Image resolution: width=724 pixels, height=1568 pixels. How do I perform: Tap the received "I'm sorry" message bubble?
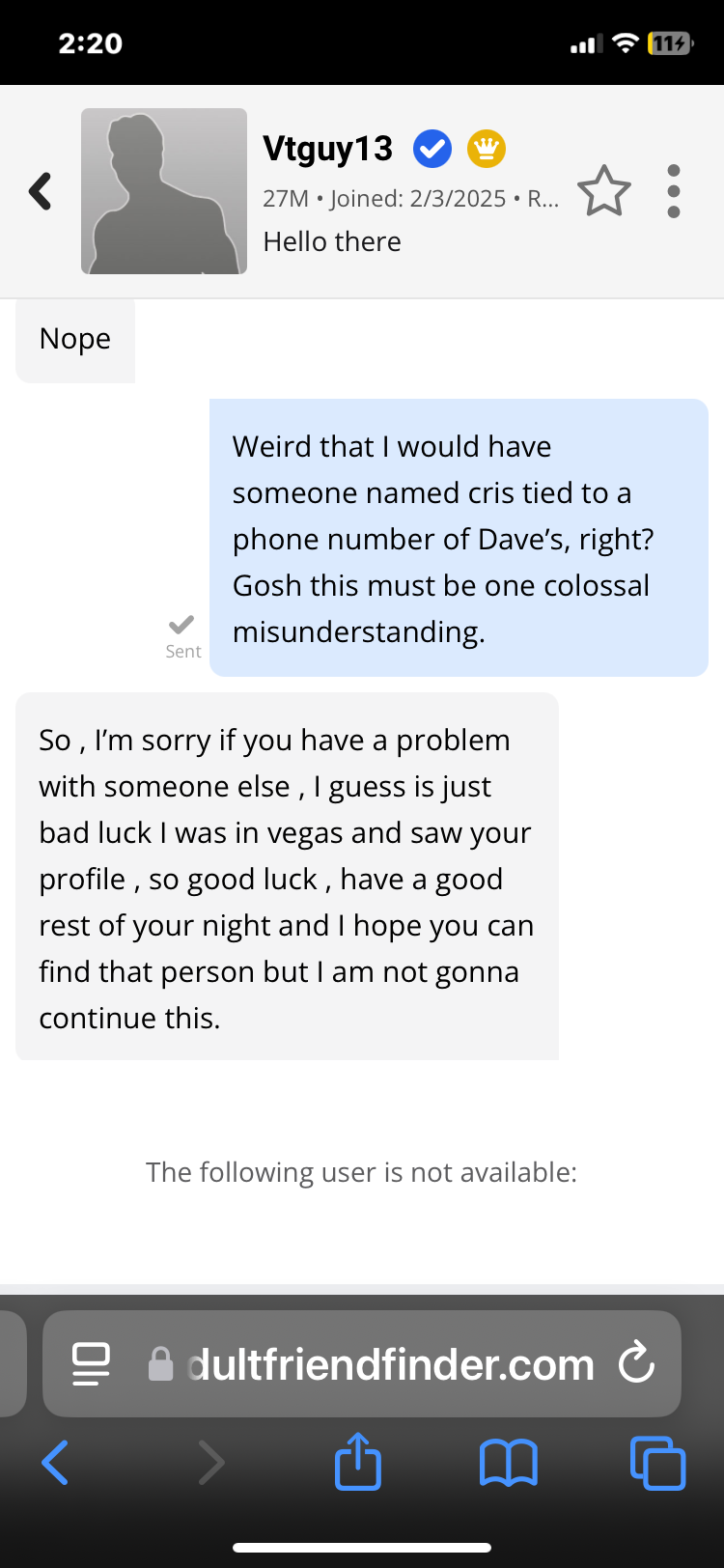[x=287, y=877]
